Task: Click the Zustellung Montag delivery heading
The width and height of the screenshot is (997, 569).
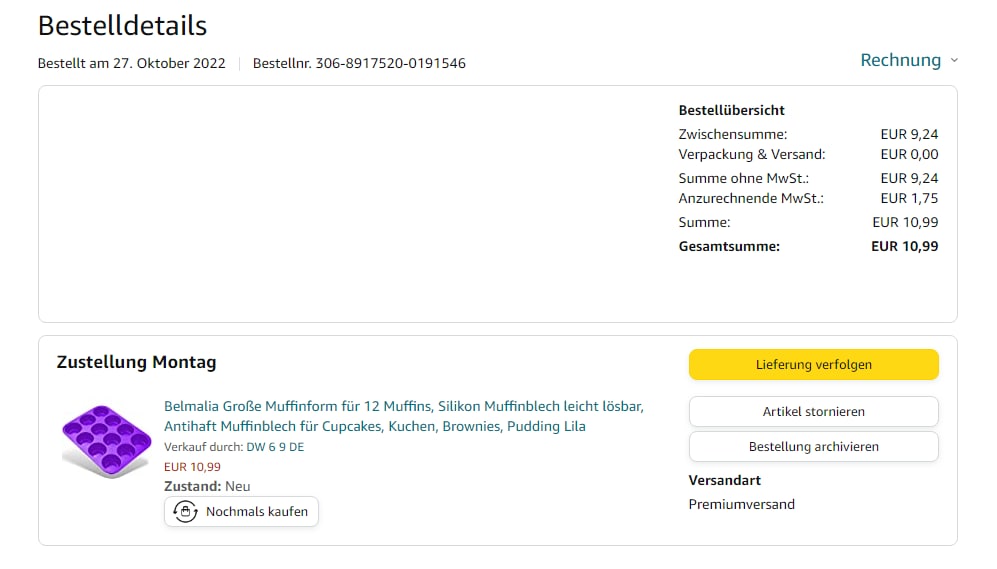Action: click(136, 362)
